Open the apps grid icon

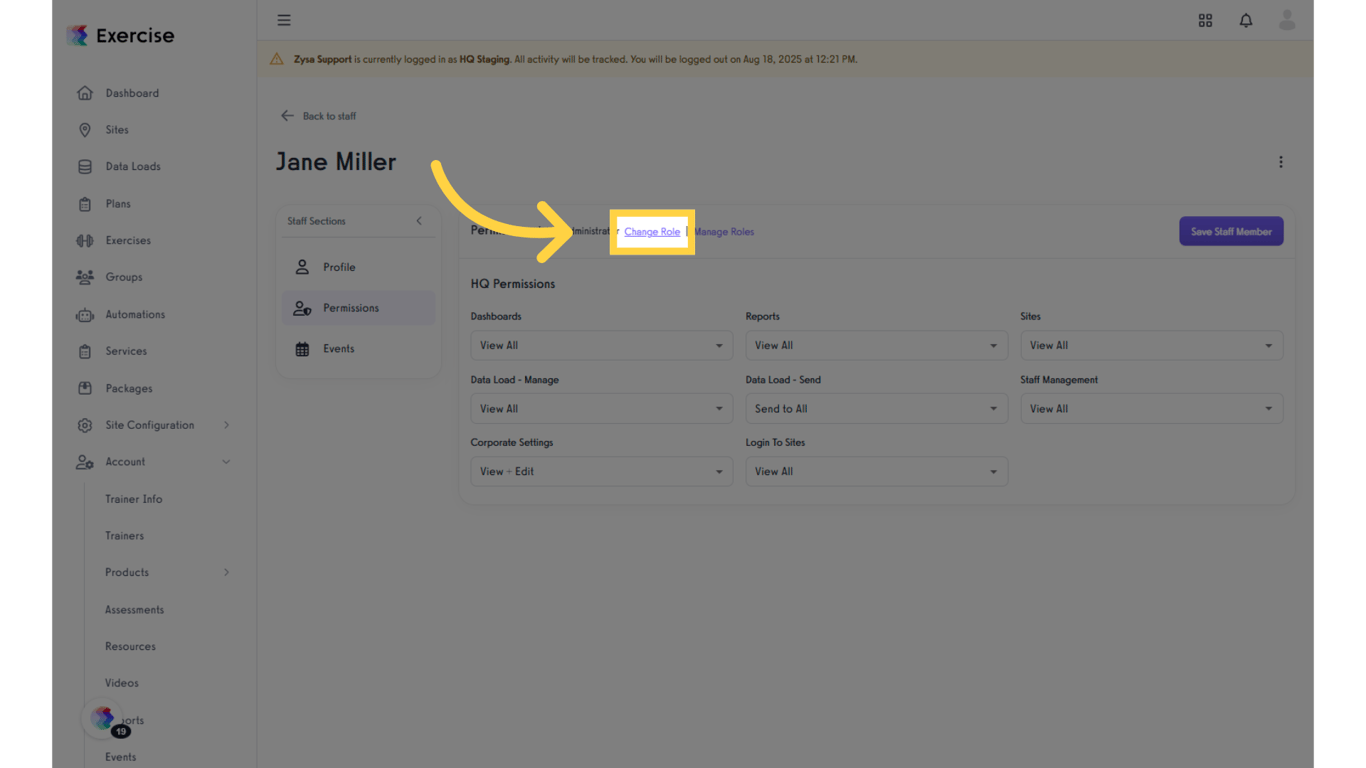coord(1205,20)
